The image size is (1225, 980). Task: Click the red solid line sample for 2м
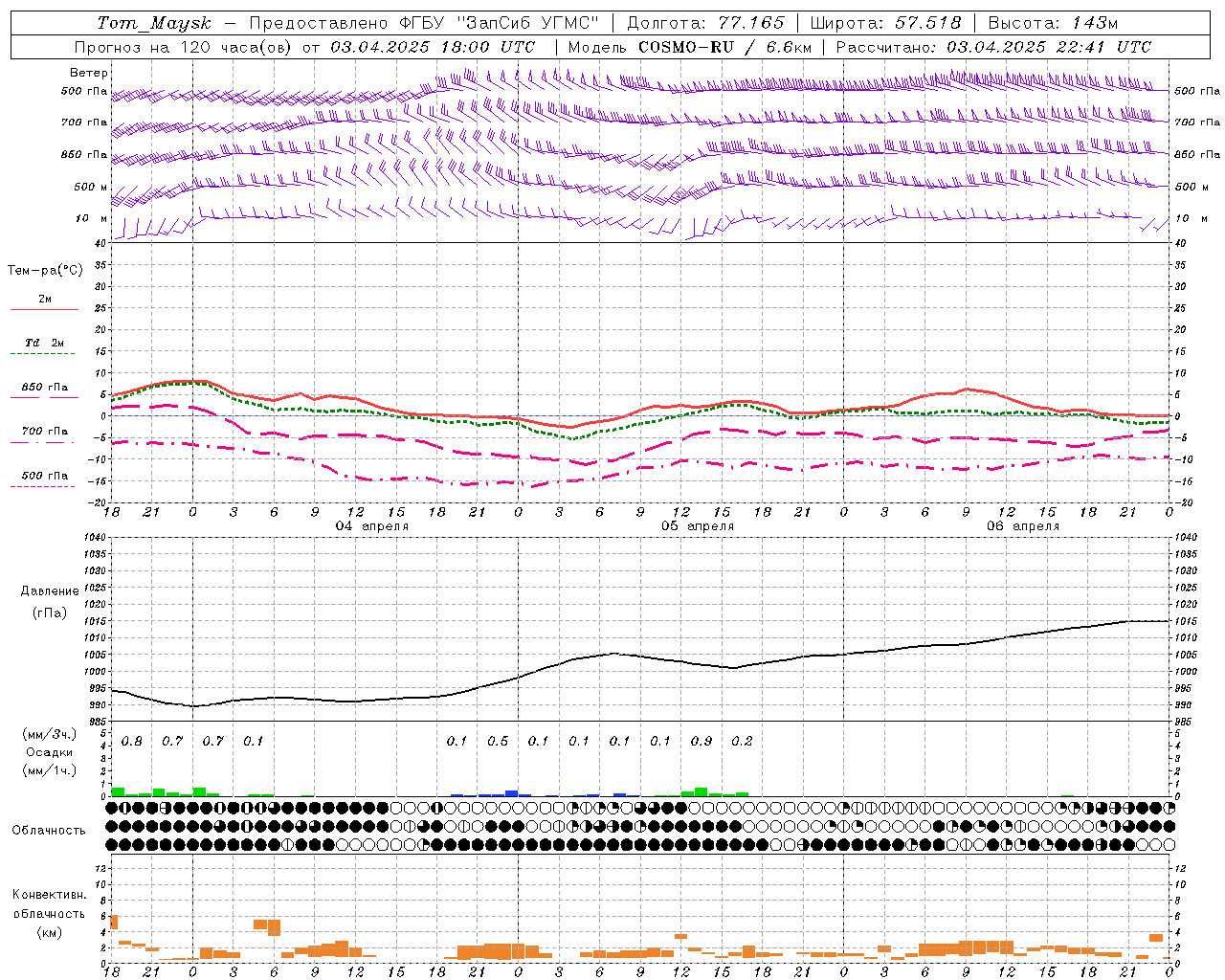44,310
